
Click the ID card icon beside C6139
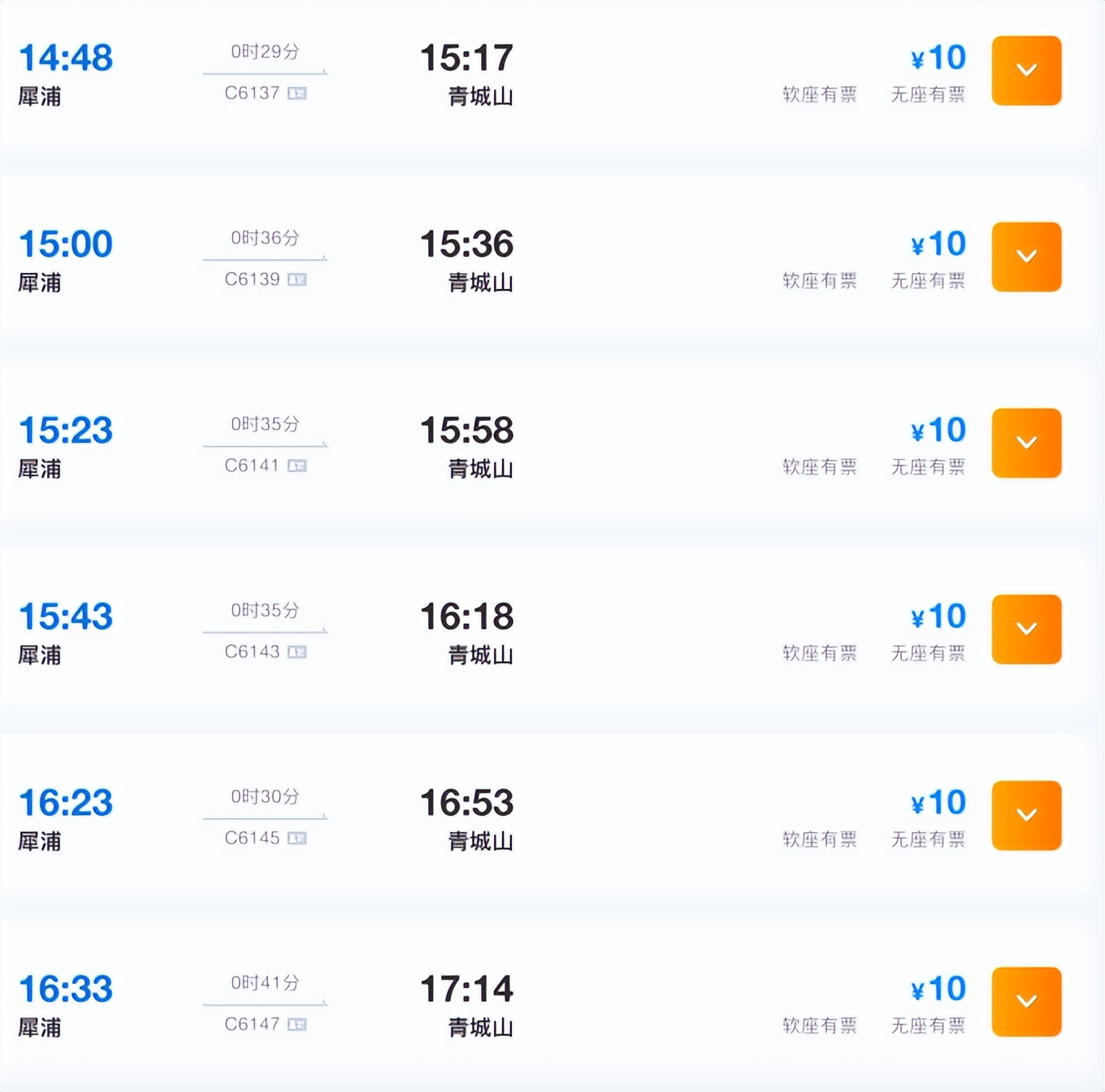tap(297, 279)
